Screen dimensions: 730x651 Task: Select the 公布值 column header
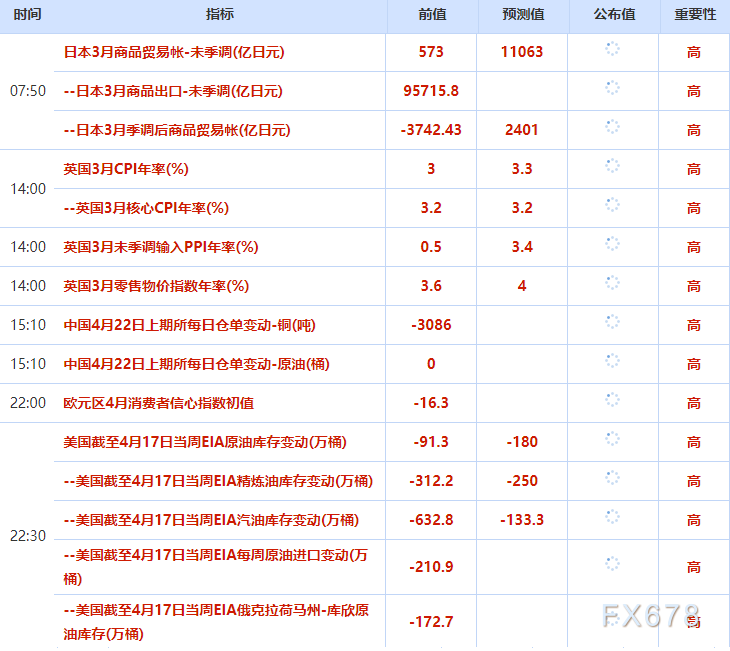point(613,14)
